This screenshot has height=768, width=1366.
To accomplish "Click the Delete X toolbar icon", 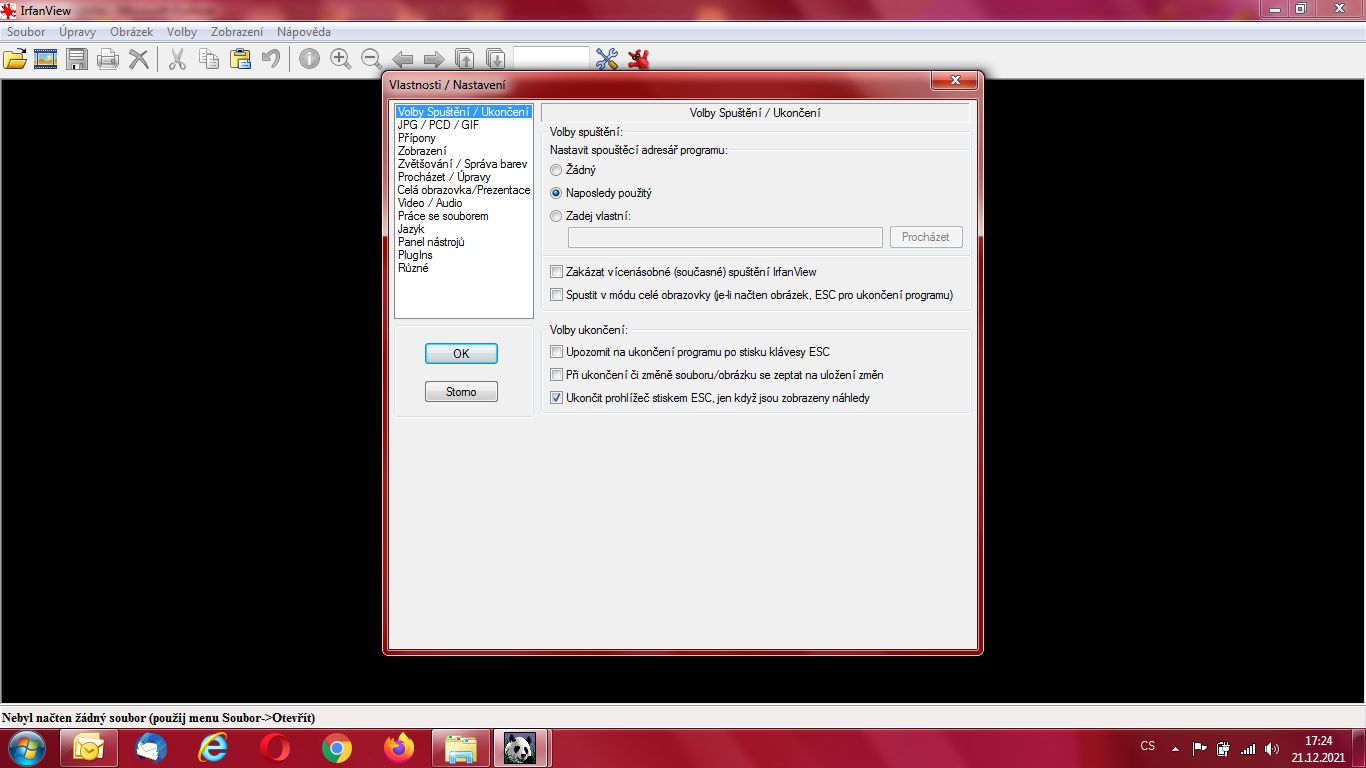I will point(139,59).
